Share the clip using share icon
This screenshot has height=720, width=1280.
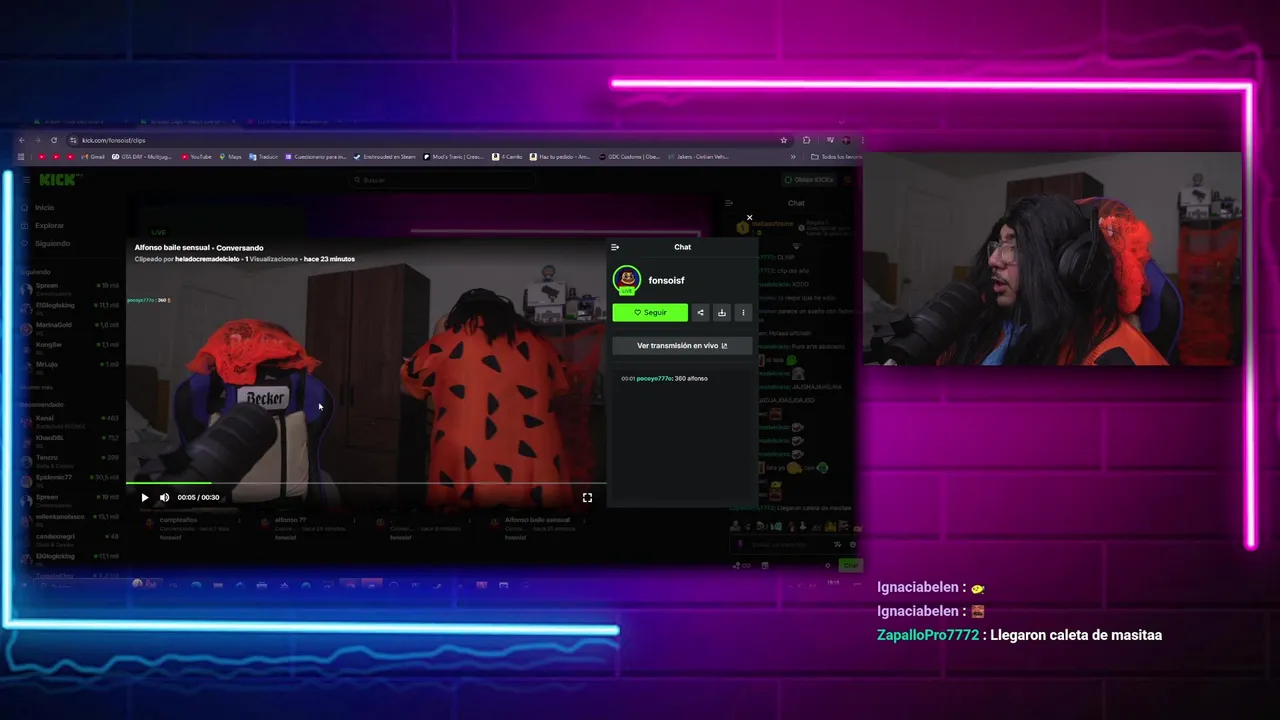click(700, 312)
